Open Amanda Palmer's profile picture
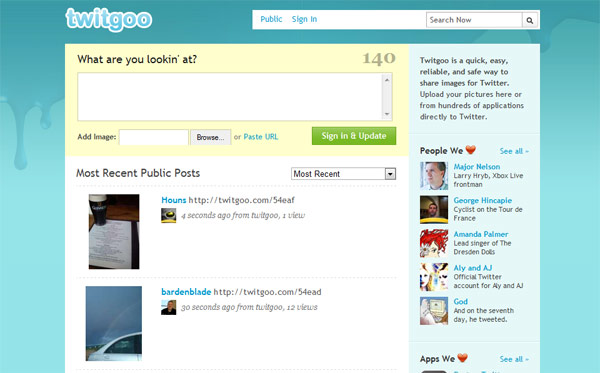This screenshot has width=600, height=373. (434, 243)
